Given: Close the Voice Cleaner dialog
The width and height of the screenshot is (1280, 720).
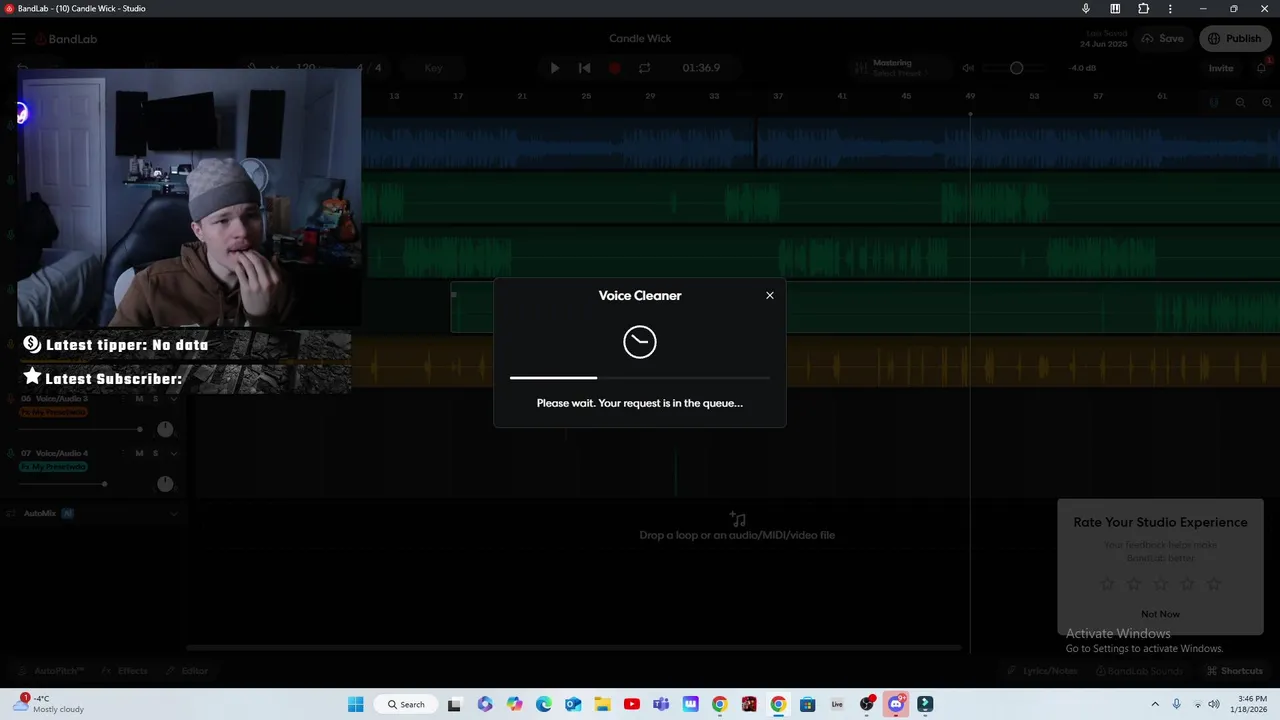Looking at the screenshot, I should pos(770,295).
